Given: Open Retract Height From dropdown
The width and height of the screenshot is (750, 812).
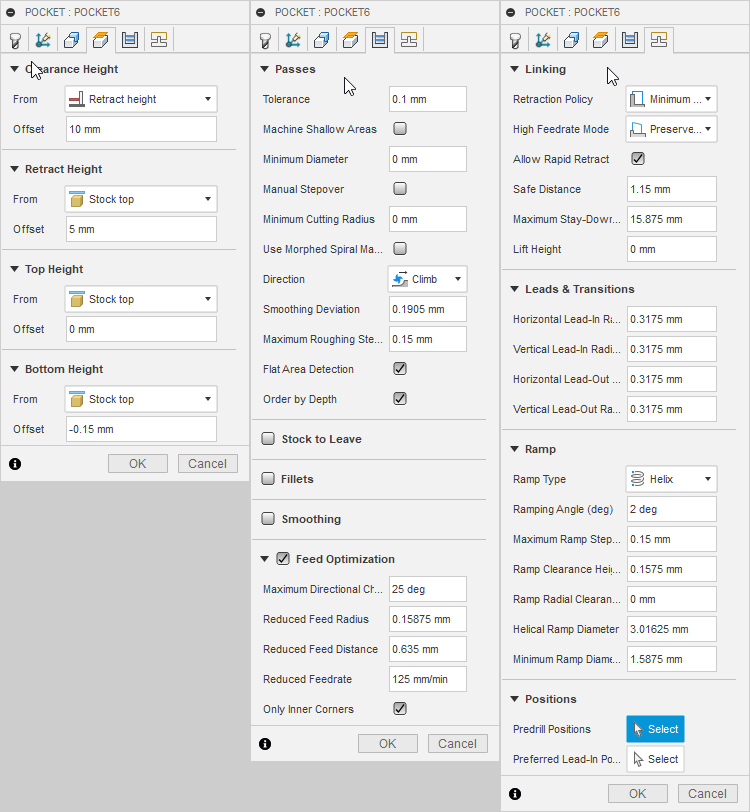Looking at the screenshot, I should 141,199.
